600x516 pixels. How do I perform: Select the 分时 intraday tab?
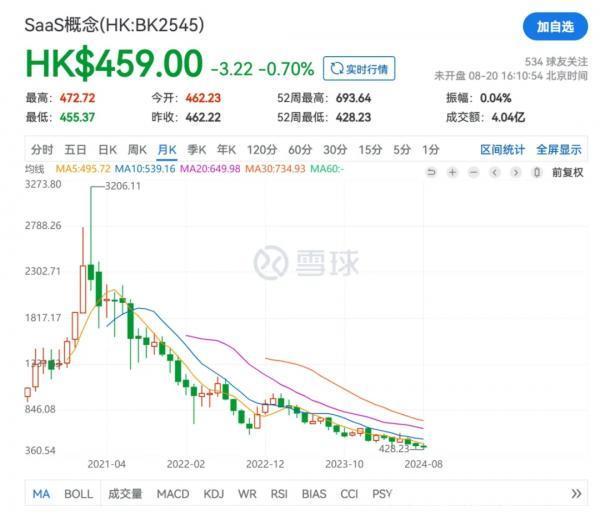43,150
